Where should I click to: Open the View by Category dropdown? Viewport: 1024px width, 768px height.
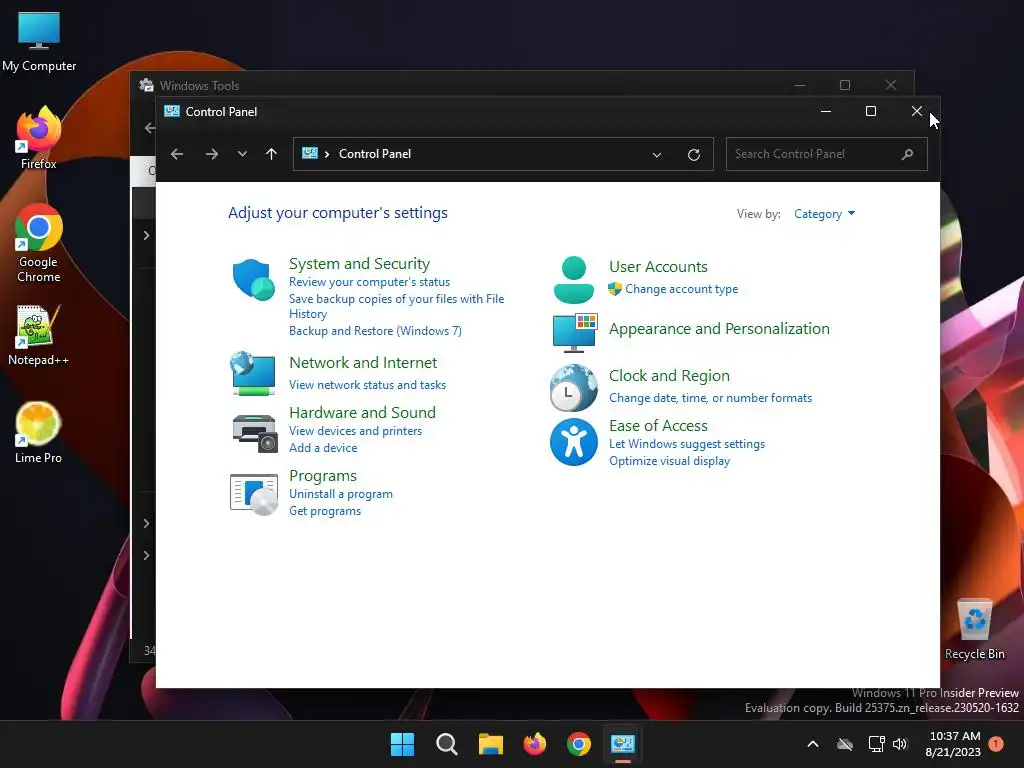tap(824, 214)
